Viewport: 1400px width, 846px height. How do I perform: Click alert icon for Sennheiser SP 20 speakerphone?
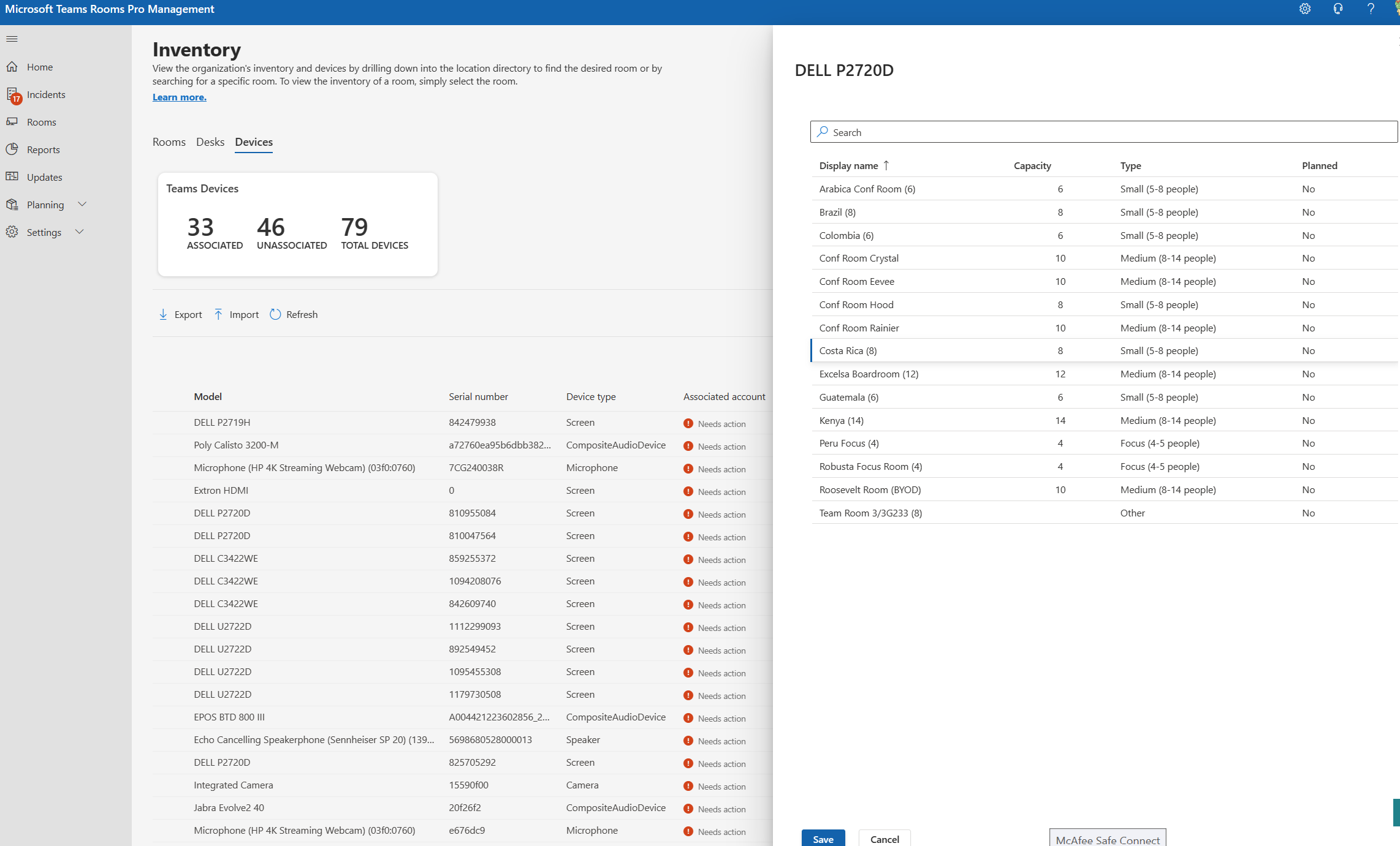click(688, 741)
